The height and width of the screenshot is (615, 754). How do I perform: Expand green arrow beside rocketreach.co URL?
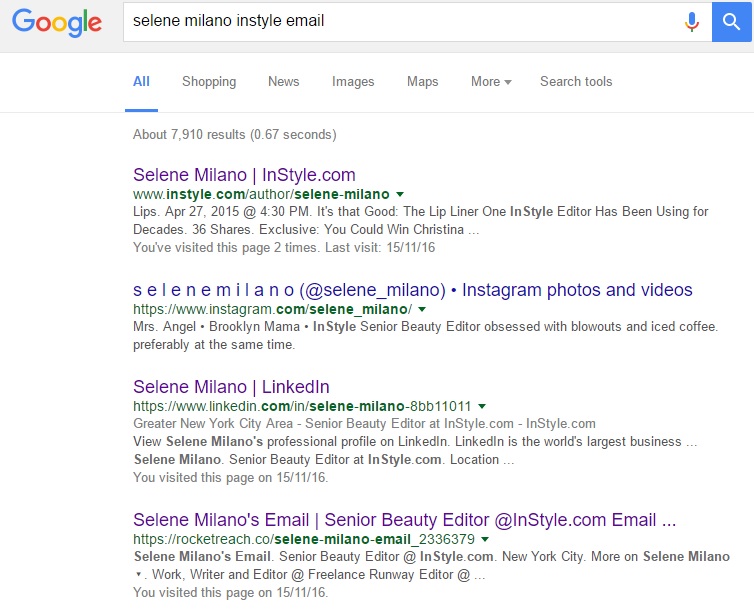483,540
